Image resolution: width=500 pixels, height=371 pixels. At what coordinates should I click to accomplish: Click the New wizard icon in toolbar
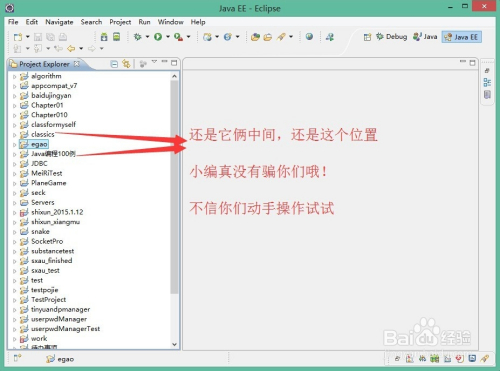tap(18, 37)
